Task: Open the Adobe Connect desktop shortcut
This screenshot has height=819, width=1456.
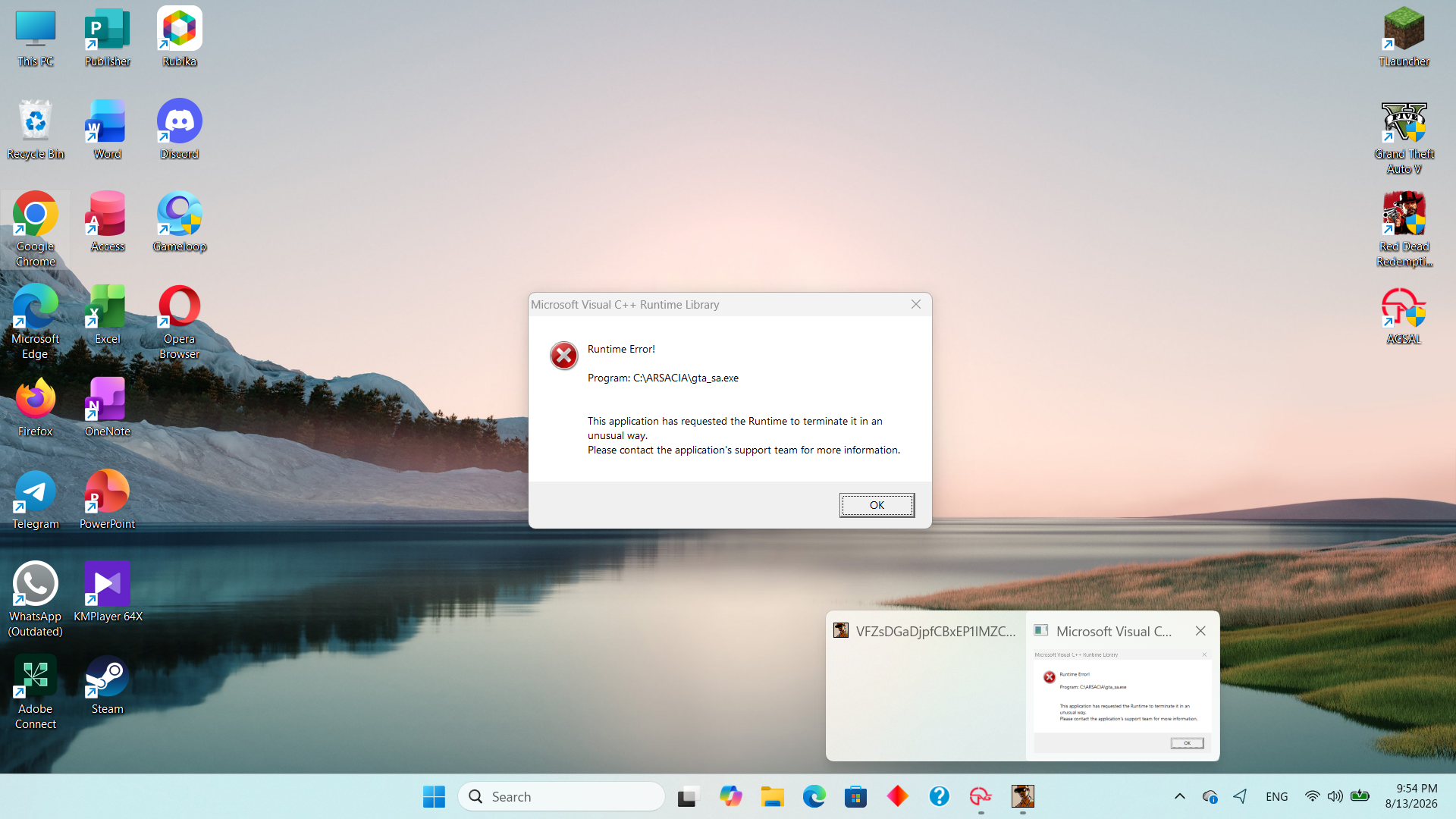Action: (x=36, y=692)
